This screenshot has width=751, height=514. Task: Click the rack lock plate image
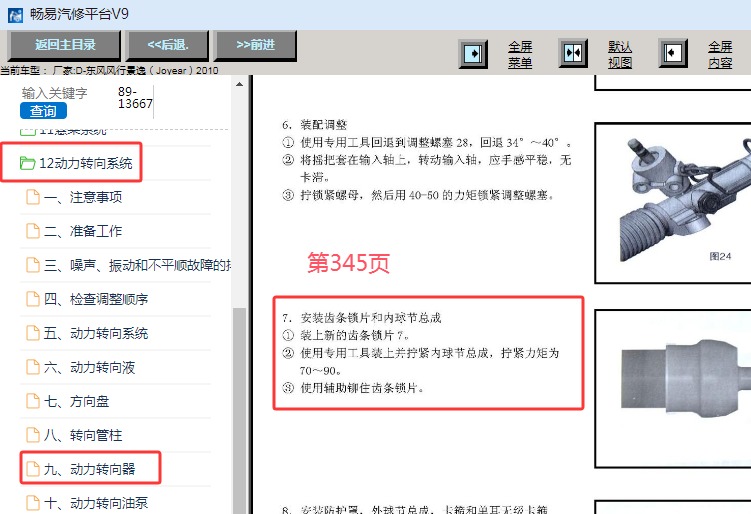pyautogui.click(x=673, y=388)
